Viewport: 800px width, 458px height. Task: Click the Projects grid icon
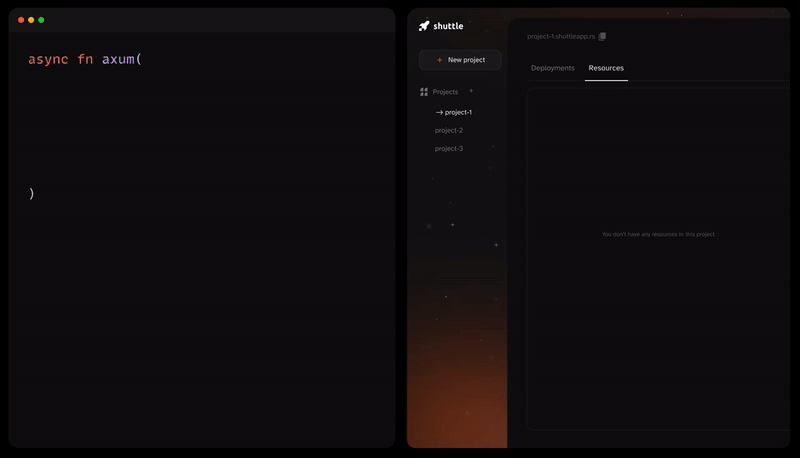click(424, 92)
